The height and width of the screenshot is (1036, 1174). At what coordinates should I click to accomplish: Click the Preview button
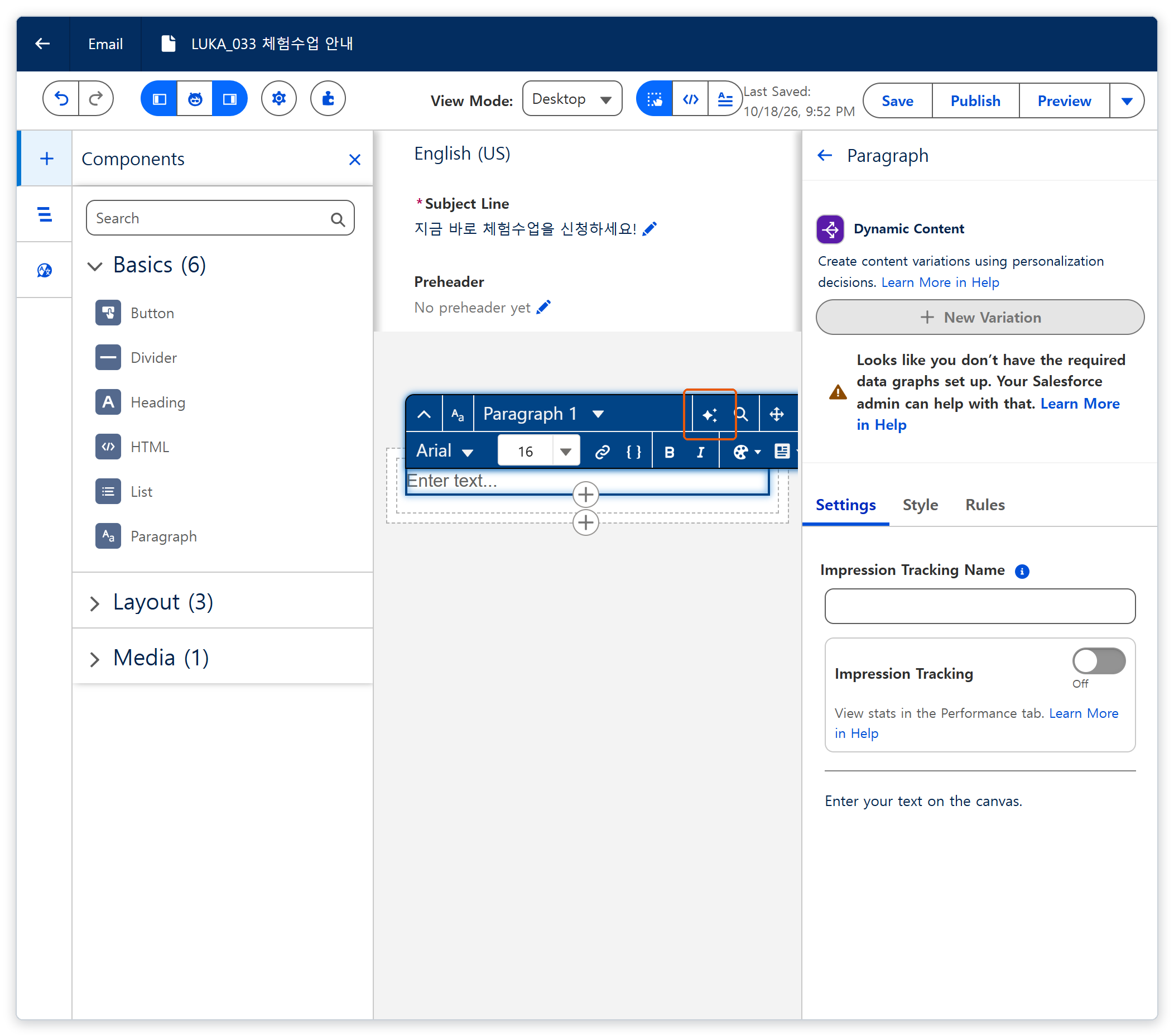tap(1064, 100)
